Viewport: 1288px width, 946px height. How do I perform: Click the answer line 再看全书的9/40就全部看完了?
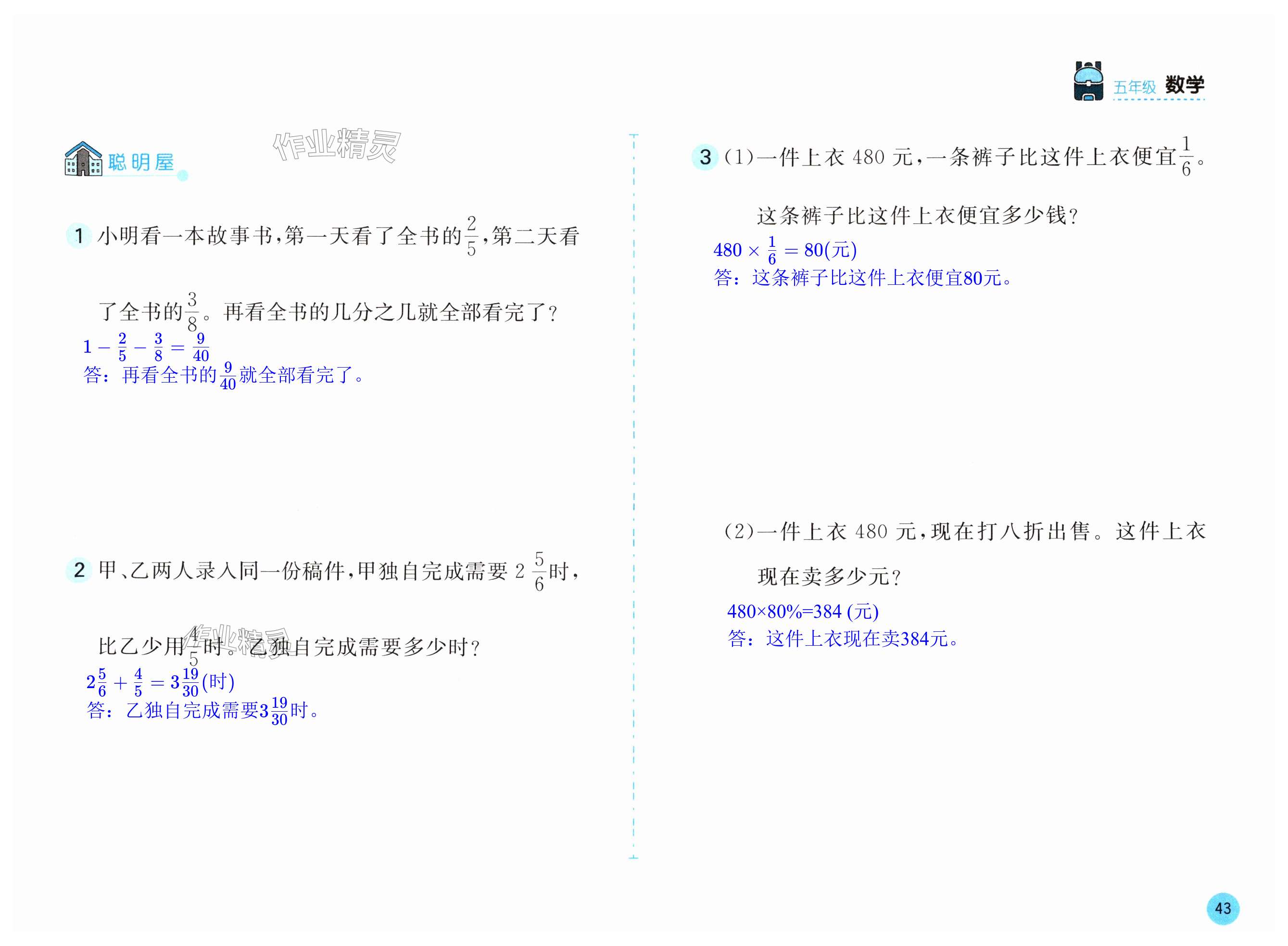(x=223, y=376)
